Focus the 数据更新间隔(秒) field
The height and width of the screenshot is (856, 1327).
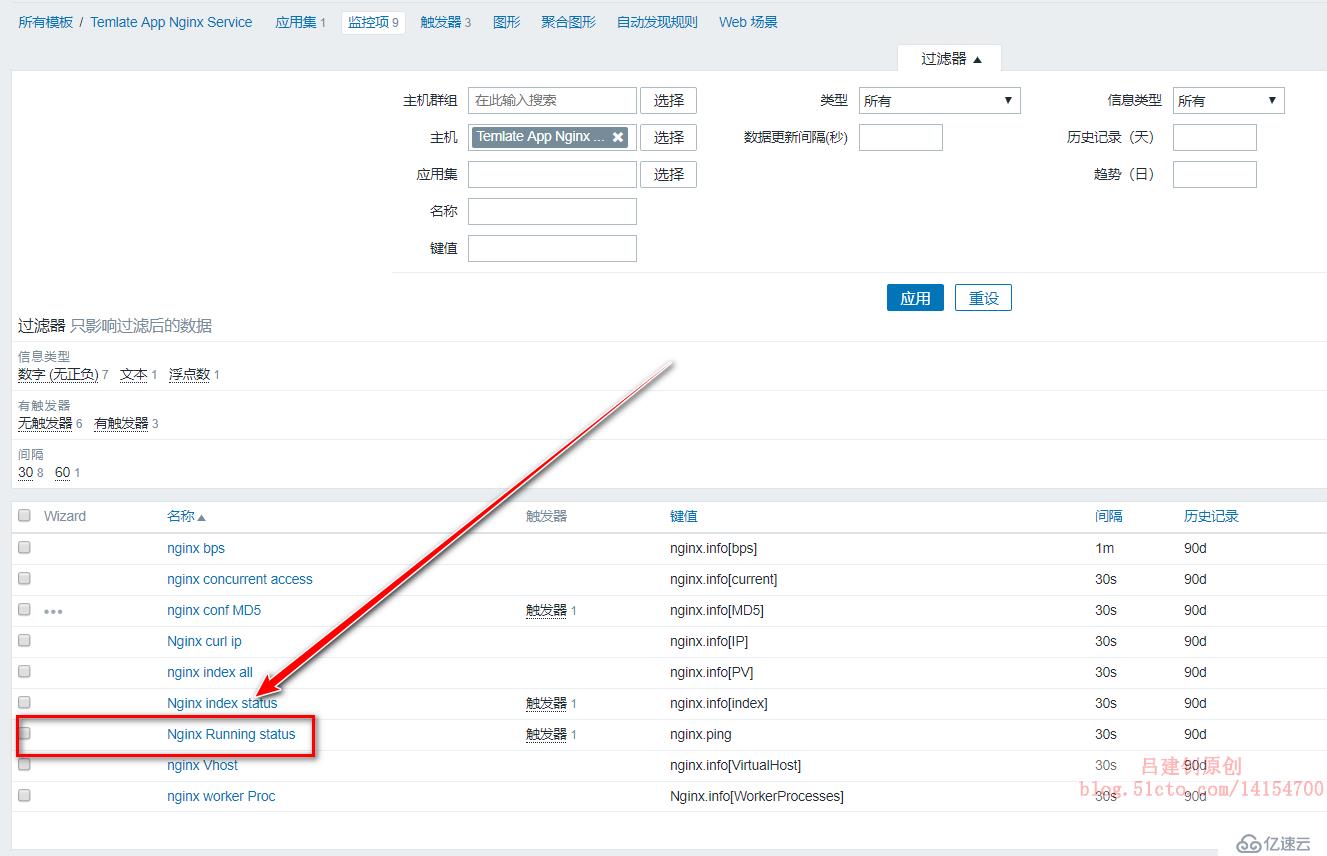point(900,137)
